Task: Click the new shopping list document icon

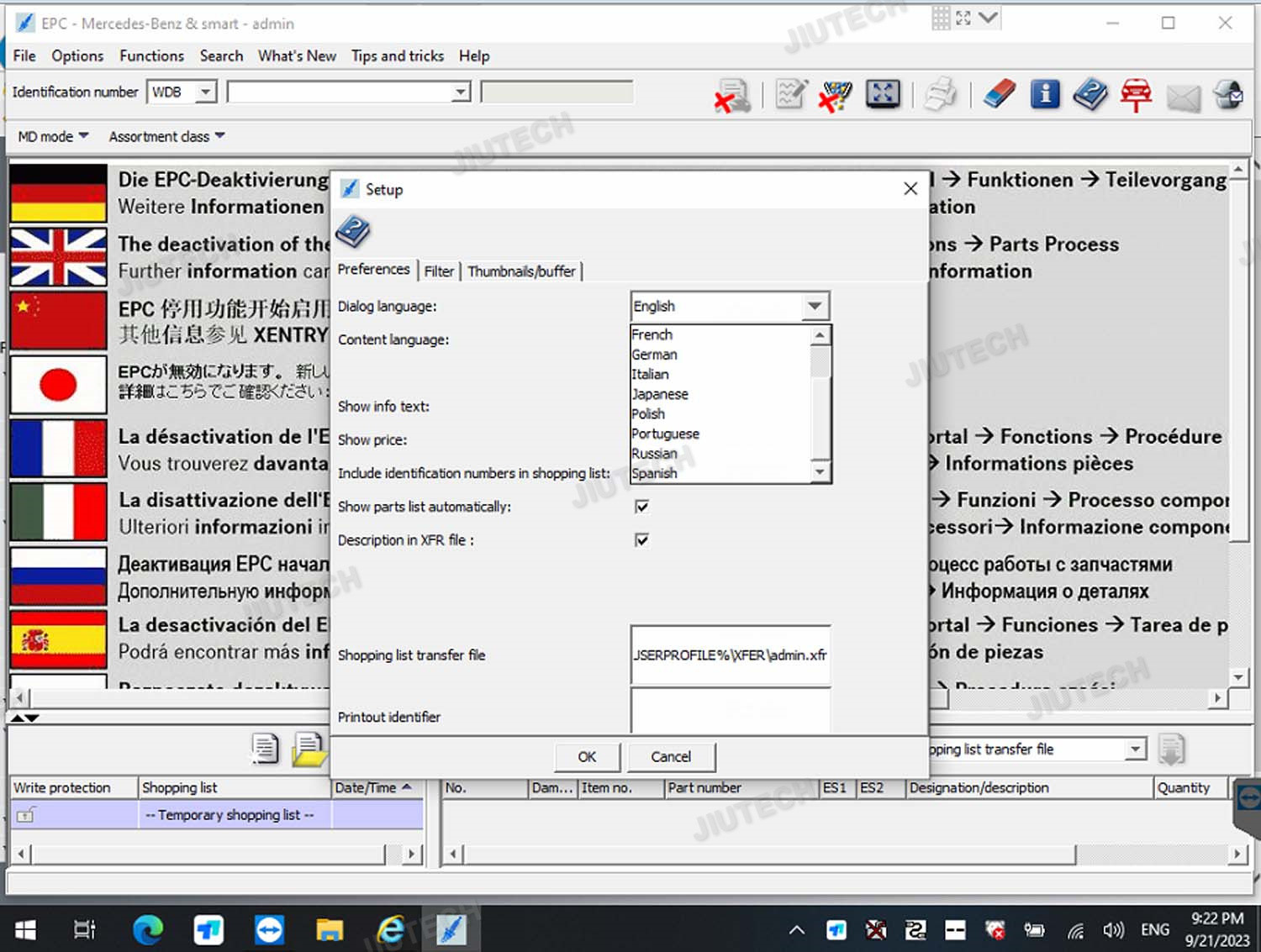Action: click(x=265, y=748)
